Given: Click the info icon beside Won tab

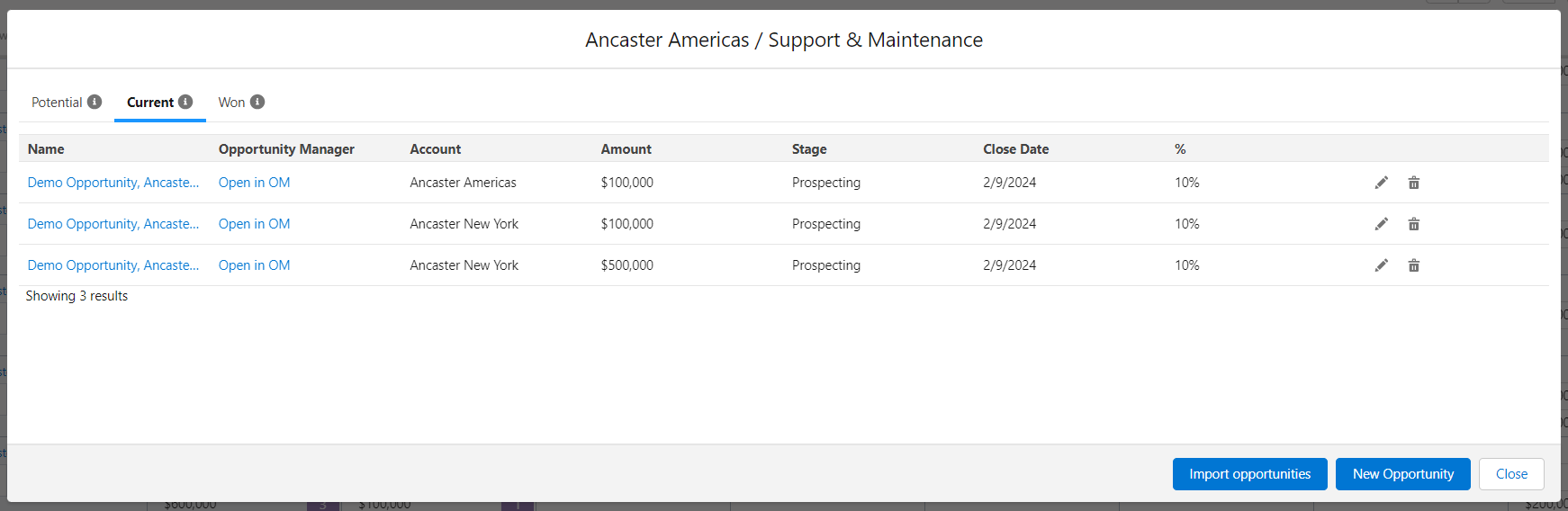Looking at the screenshot, I should [257, 102].
